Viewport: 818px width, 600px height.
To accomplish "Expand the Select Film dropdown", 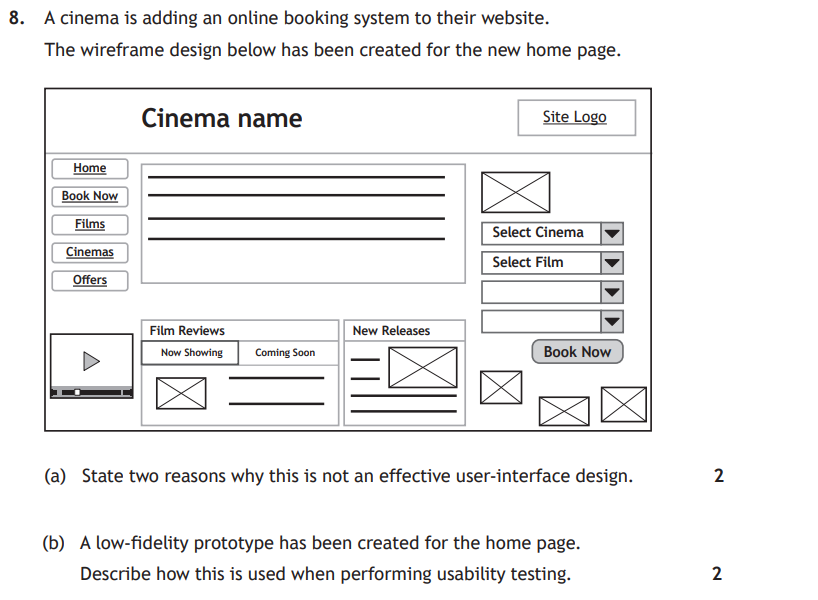I will (x=612, y=263).
